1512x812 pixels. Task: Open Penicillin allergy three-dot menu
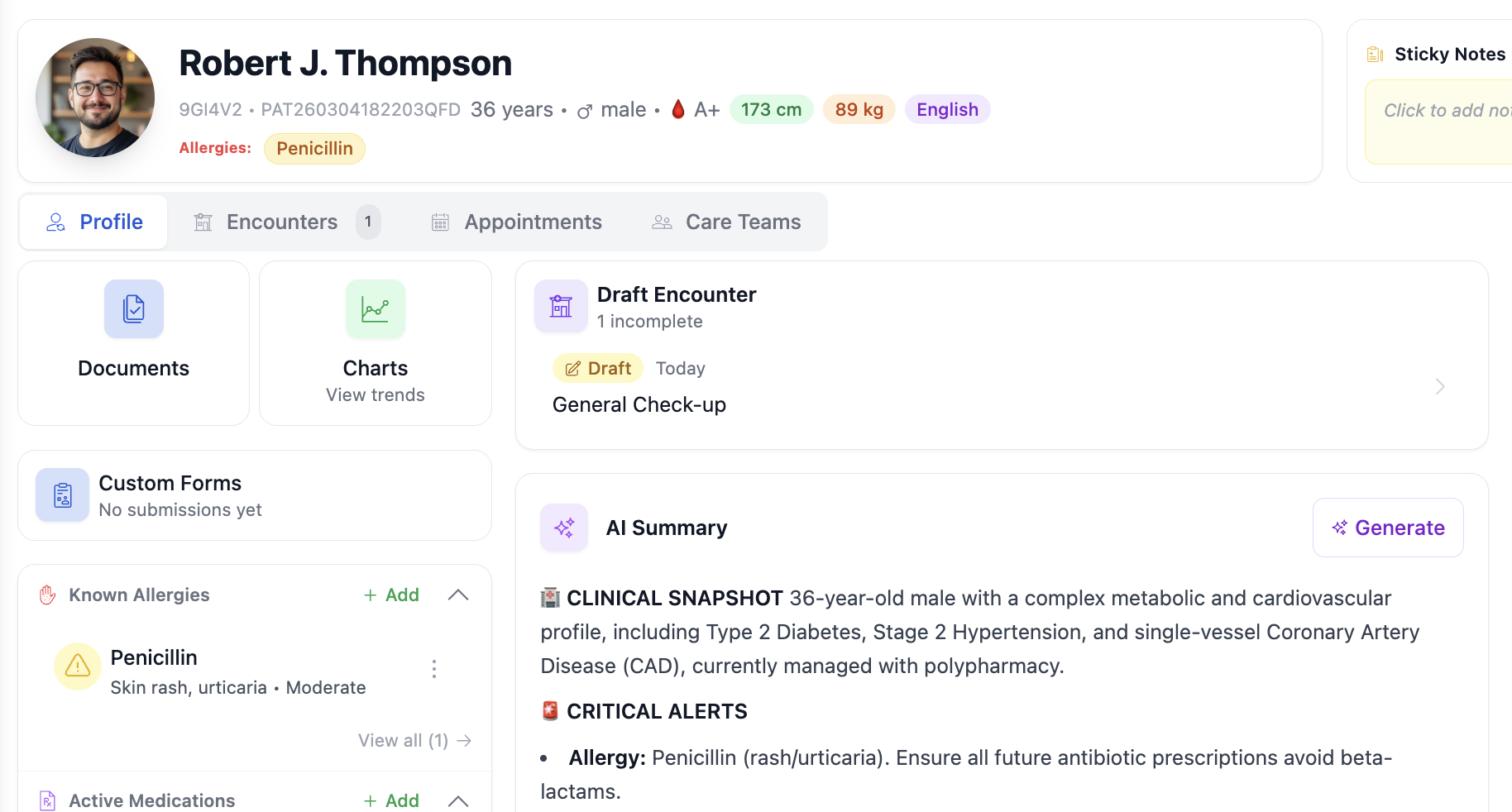click(x=433, y=669)
